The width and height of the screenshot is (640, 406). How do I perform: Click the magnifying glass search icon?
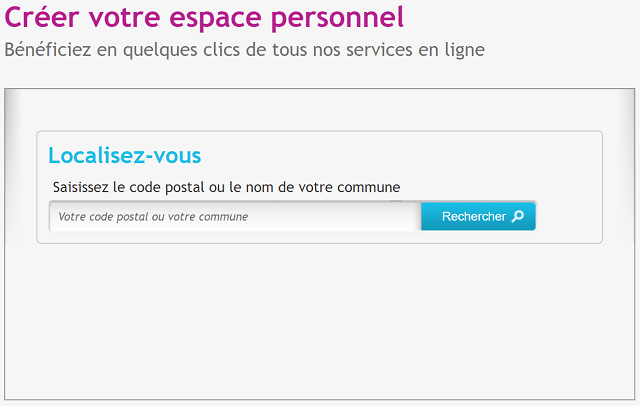(517, 216)
